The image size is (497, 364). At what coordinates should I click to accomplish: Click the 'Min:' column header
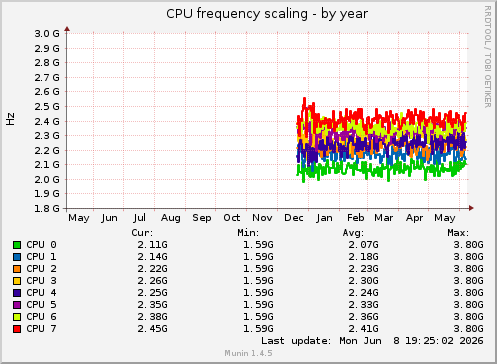[x=248, y=233]
